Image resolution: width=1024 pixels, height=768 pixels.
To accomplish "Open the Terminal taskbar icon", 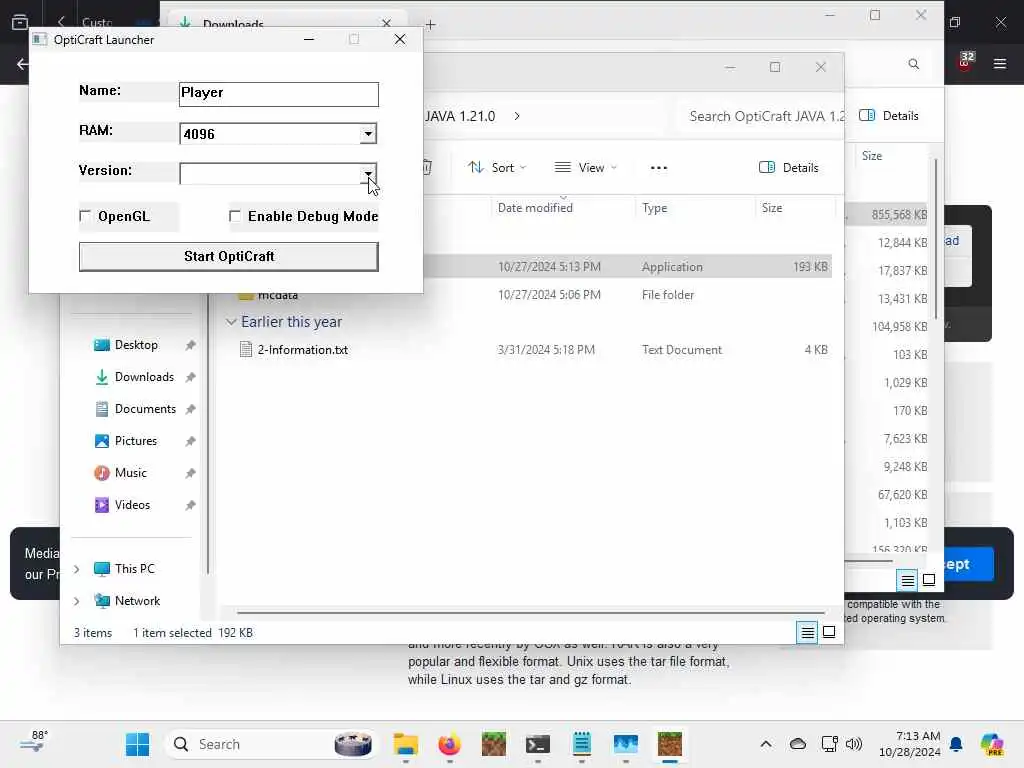I will [537, 744].
